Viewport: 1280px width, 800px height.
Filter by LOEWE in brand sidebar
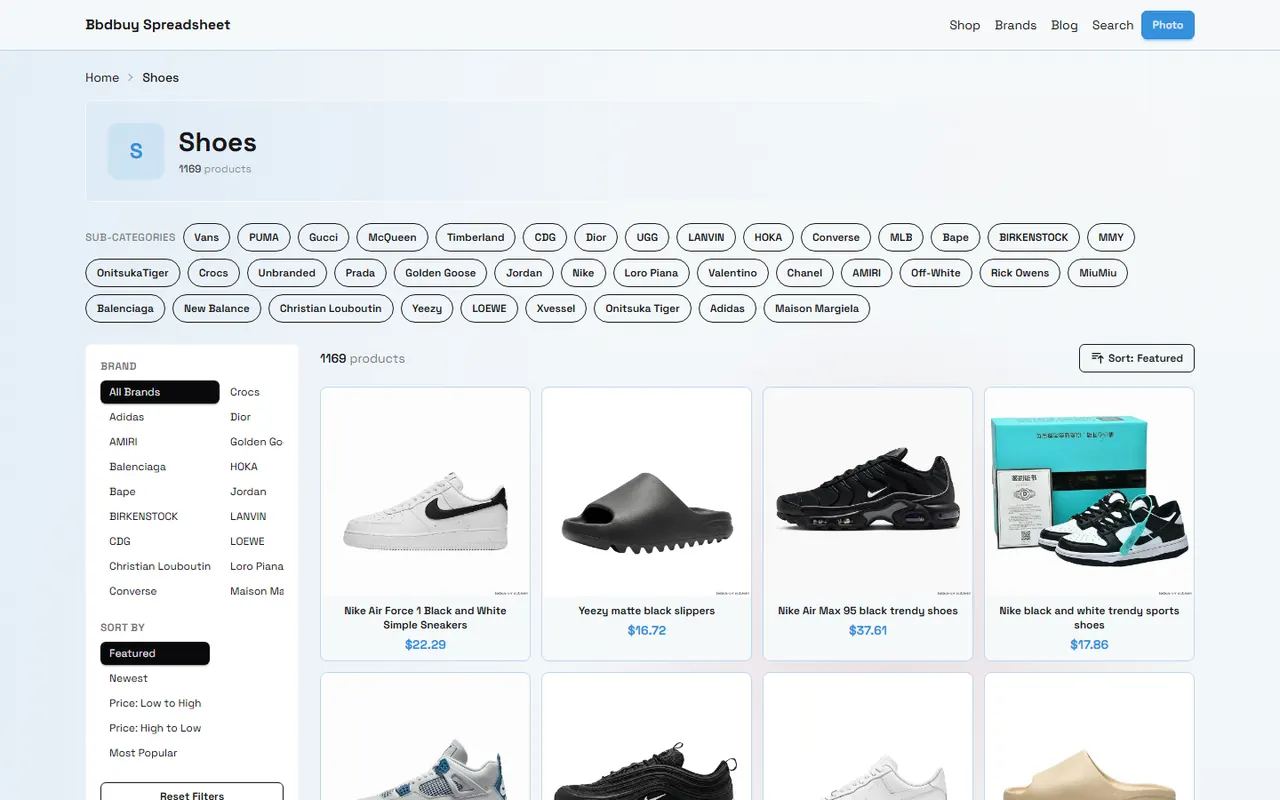[254, 541]
